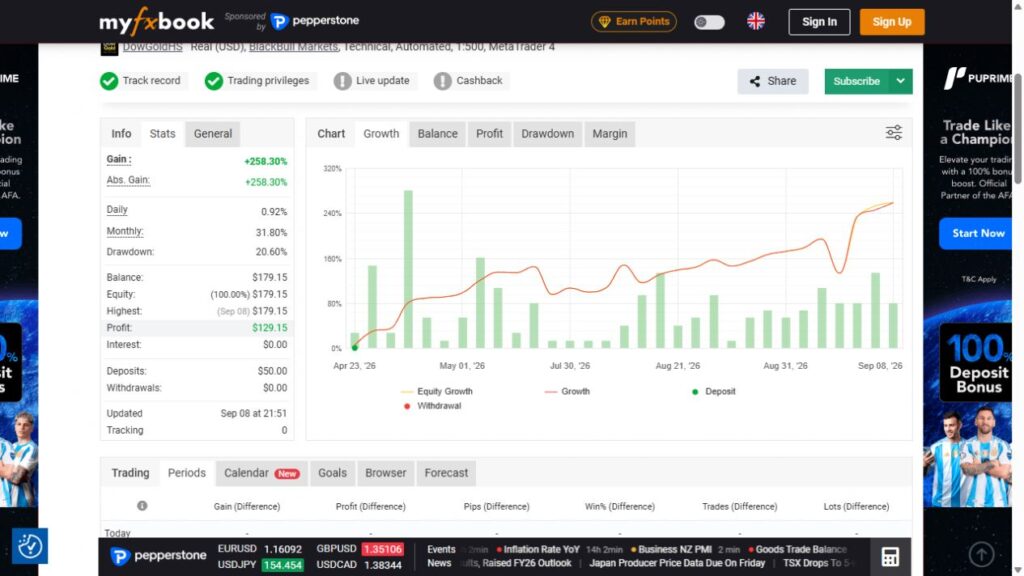The height and width of the screenshot is (576, 1024).
Task: Show the Balance chart tab
Action: tap(437, 133)
